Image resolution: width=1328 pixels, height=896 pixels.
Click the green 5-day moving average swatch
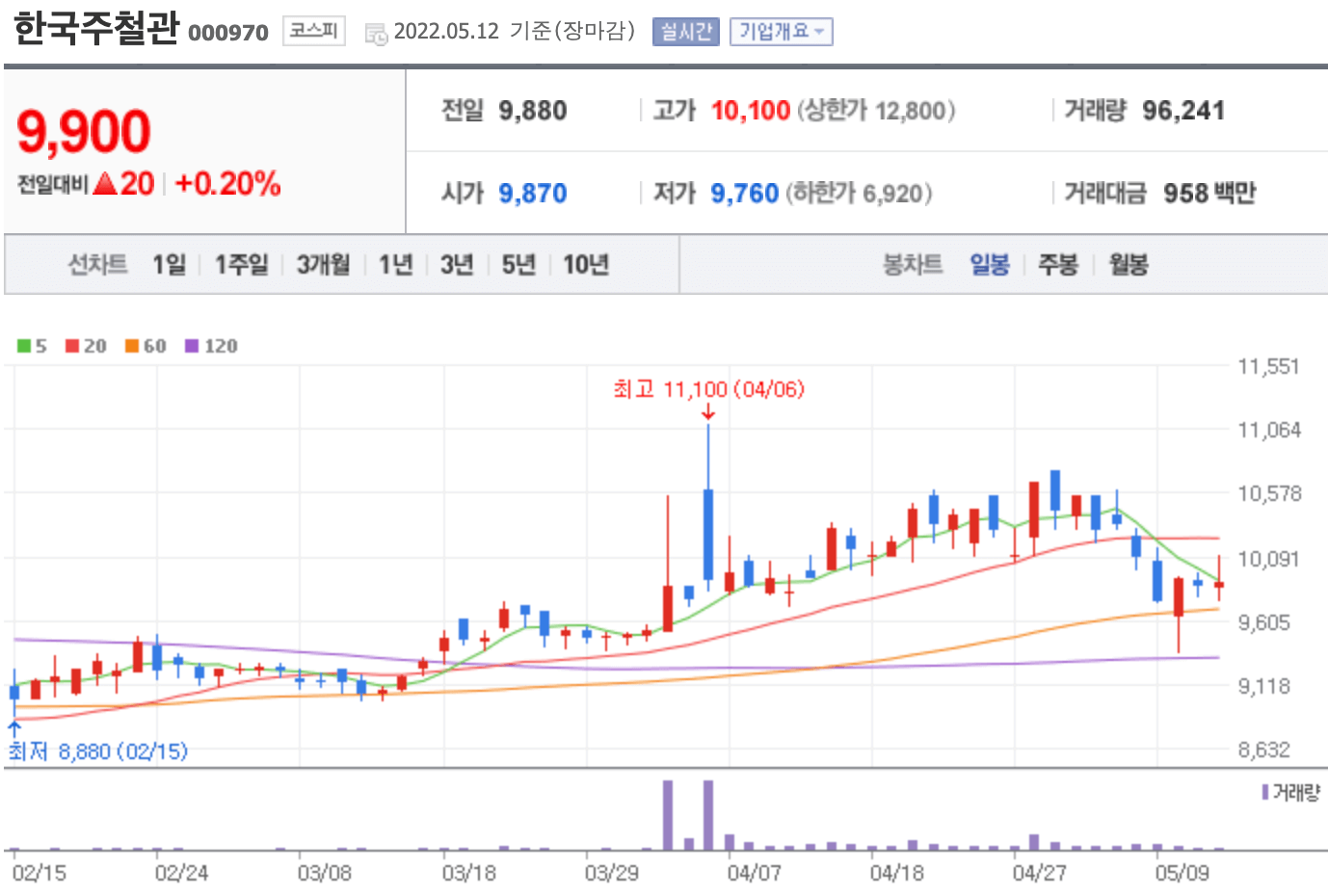tap(24, 346)
